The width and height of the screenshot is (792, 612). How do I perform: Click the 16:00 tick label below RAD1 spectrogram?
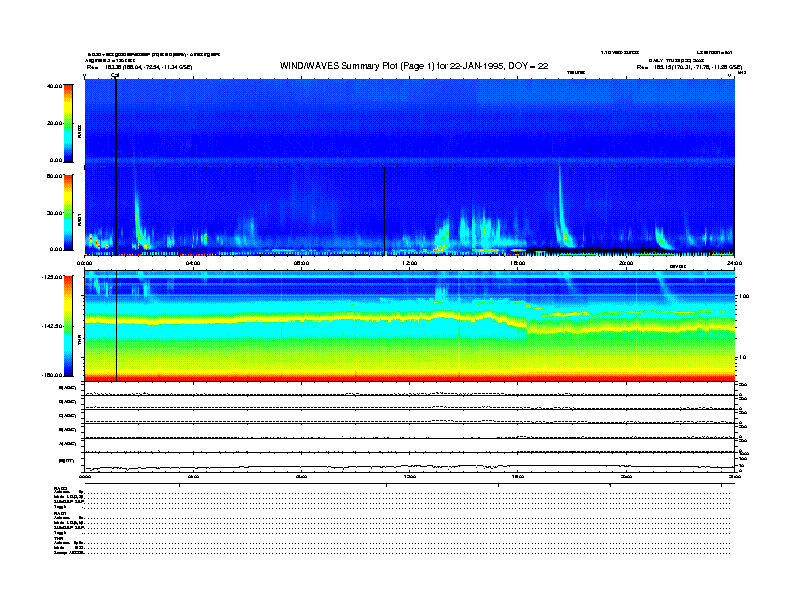(518, 263)
